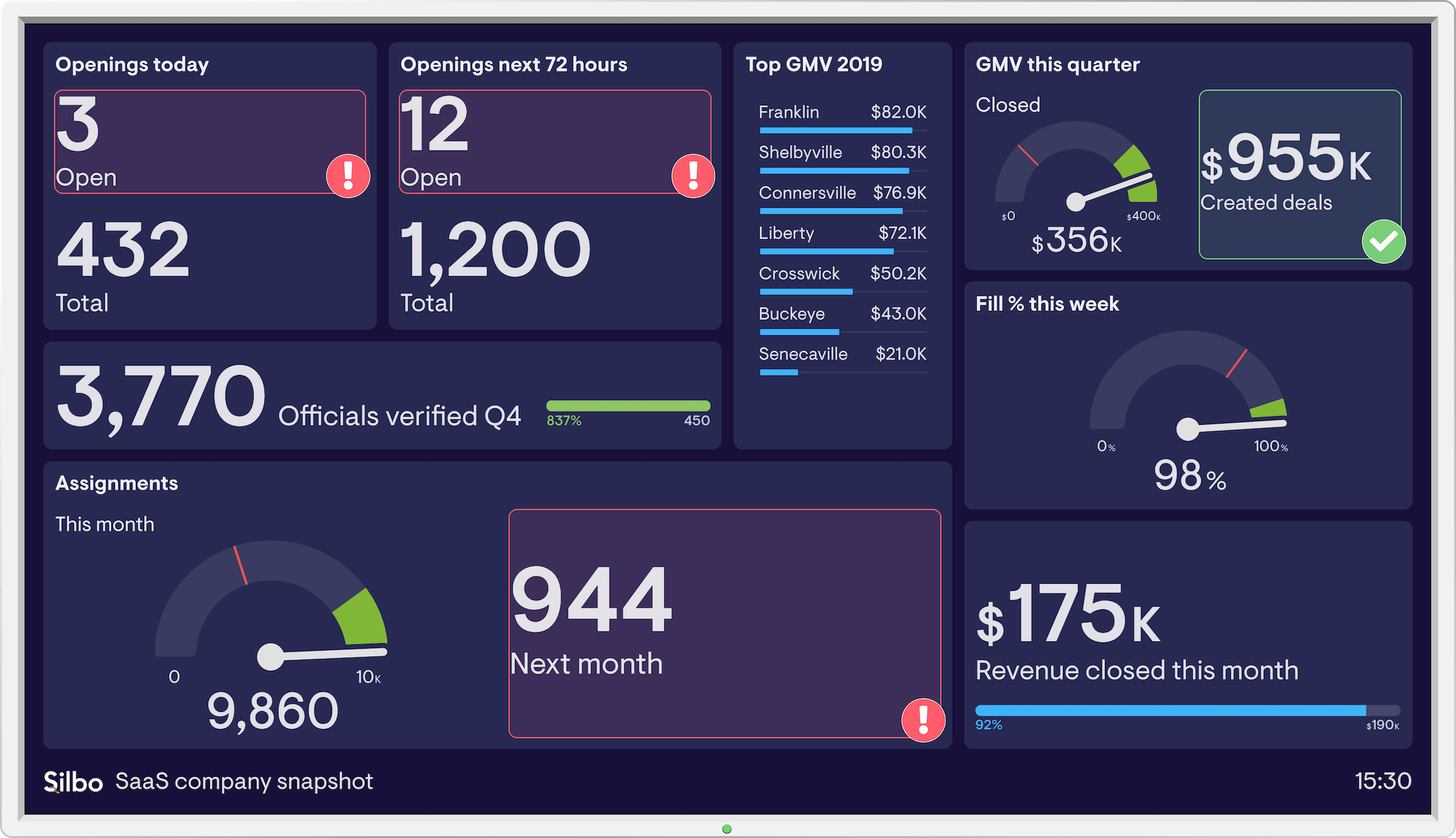This screenshot has width=1456, height=838.
Task: Click the 'Closed' gauge label
Action: pos(1008,105)
